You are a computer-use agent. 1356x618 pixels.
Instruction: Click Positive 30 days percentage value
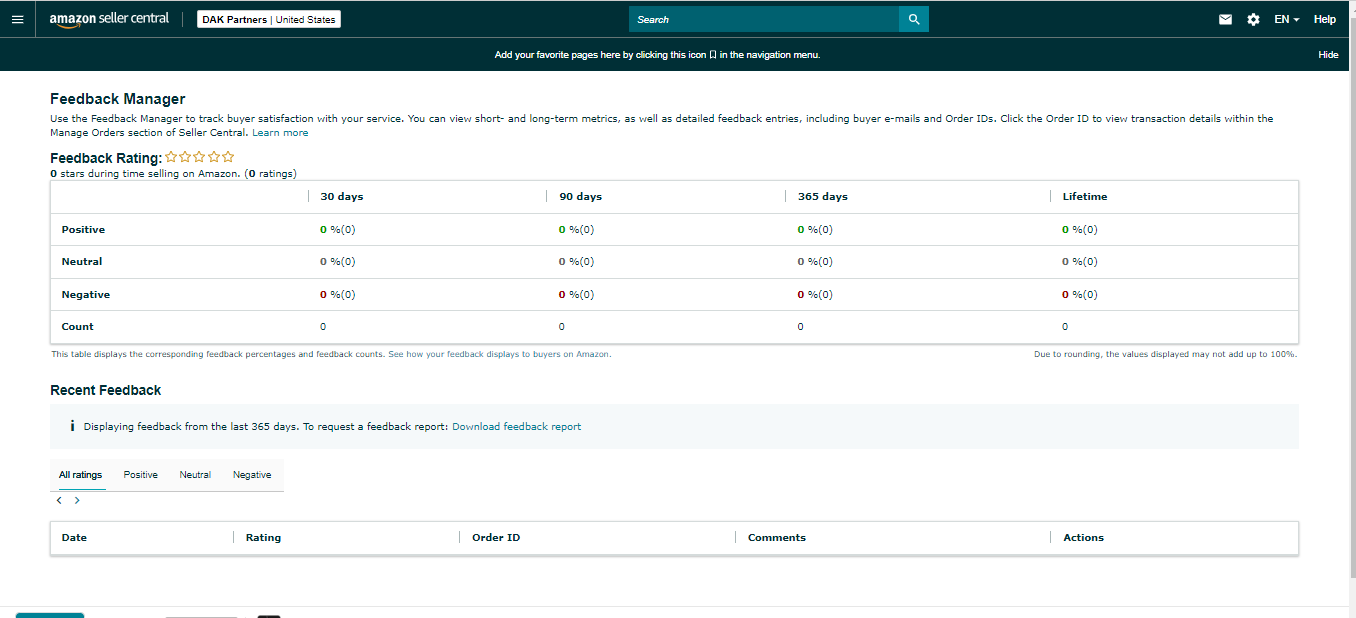click(338, 230)
